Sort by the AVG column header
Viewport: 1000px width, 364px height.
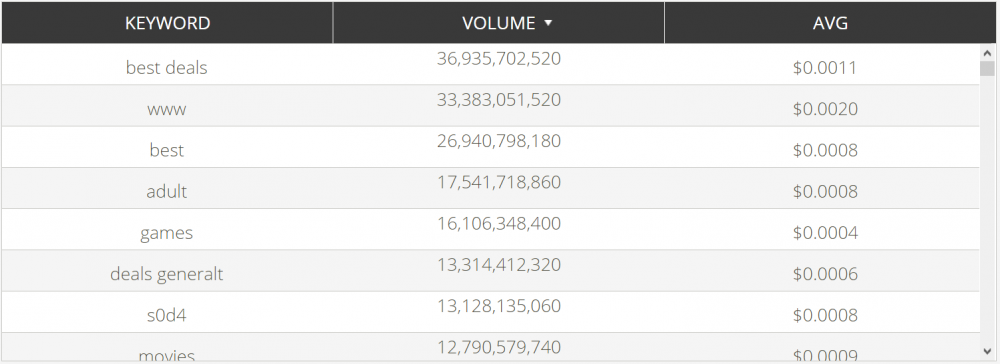(830, 23)
